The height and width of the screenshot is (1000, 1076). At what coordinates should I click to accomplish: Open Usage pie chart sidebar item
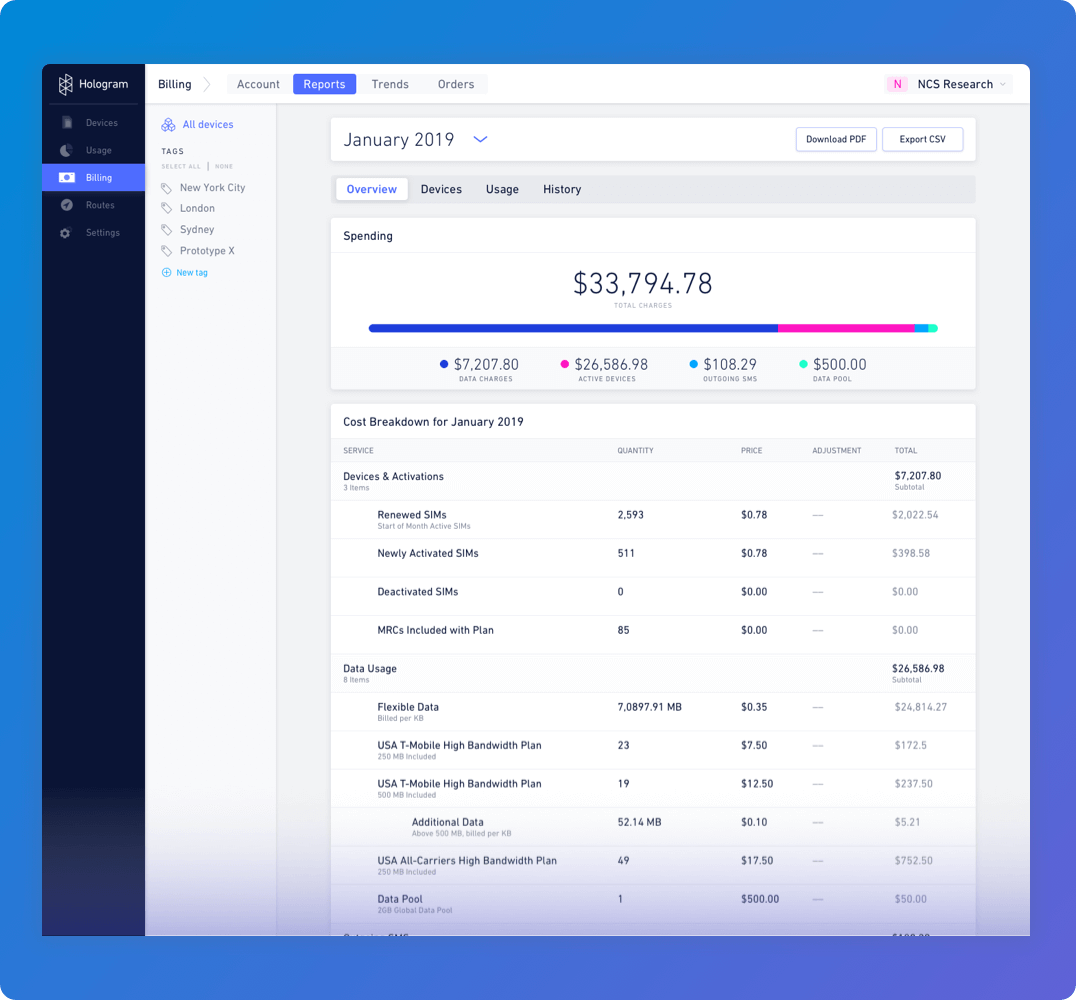93,150
